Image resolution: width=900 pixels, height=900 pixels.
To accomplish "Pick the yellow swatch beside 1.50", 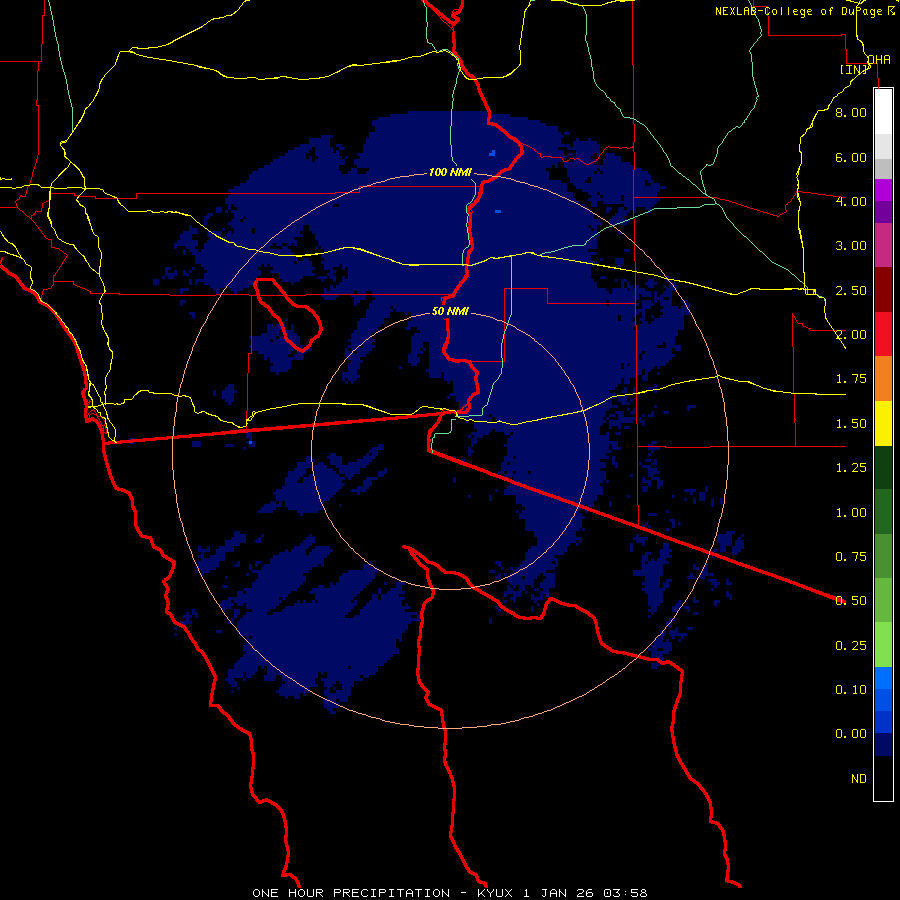I will (883, 423).
